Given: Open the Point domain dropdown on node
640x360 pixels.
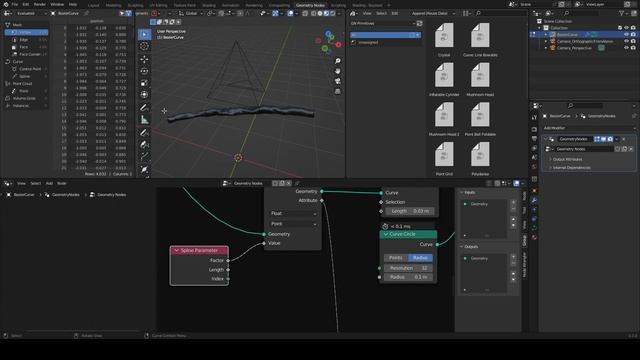Looking at the screenshot, I should click(x=293, y=224).
